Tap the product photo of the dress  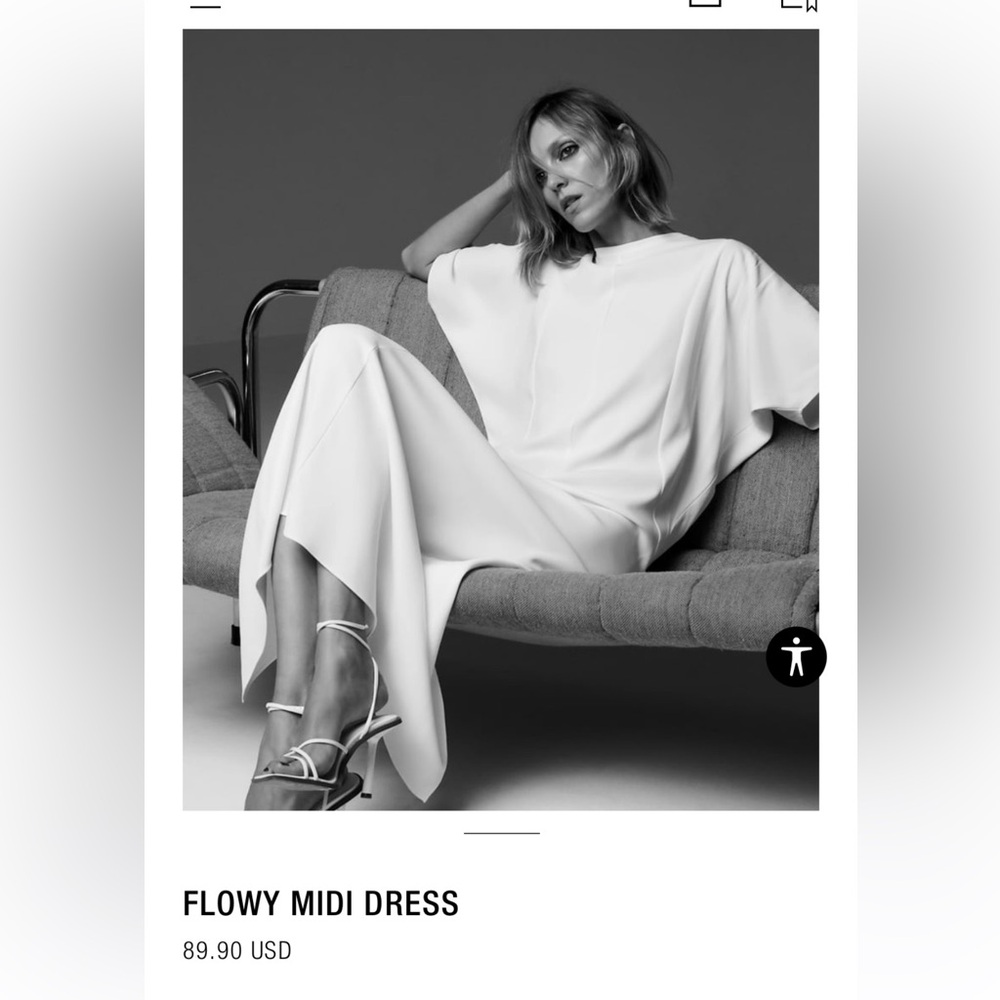(x=501, y=420)
